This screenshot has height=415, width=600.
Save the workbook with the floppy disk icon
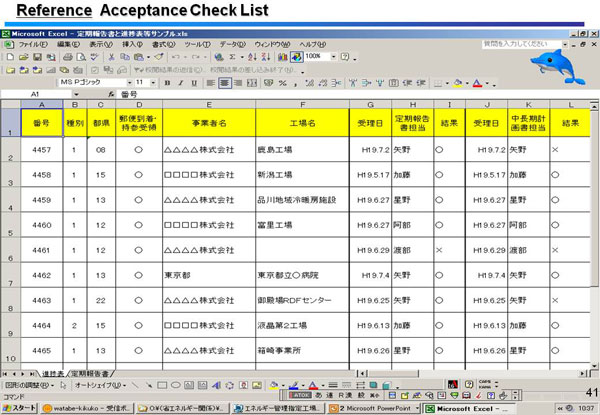[x=37, y=57]
